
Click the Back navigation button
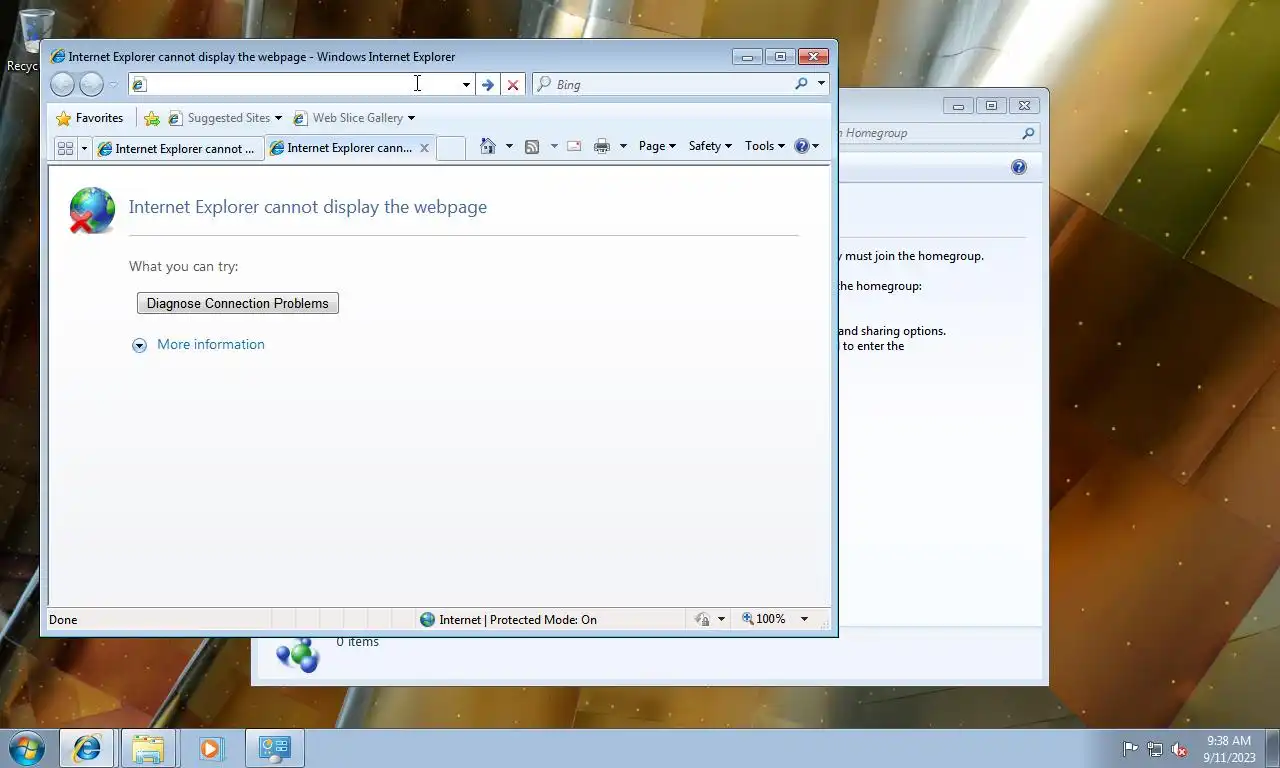click(62, 85)
